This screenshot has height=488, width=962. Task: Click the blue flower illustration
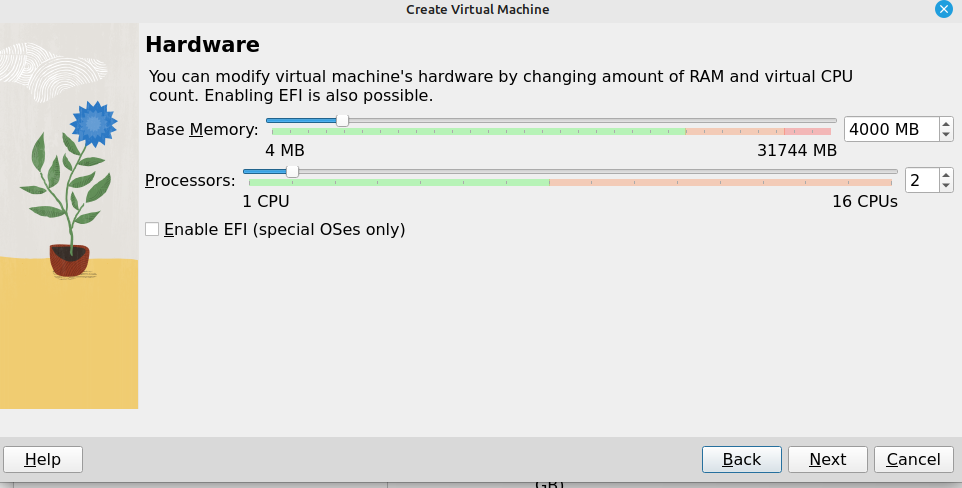point(93,124)
